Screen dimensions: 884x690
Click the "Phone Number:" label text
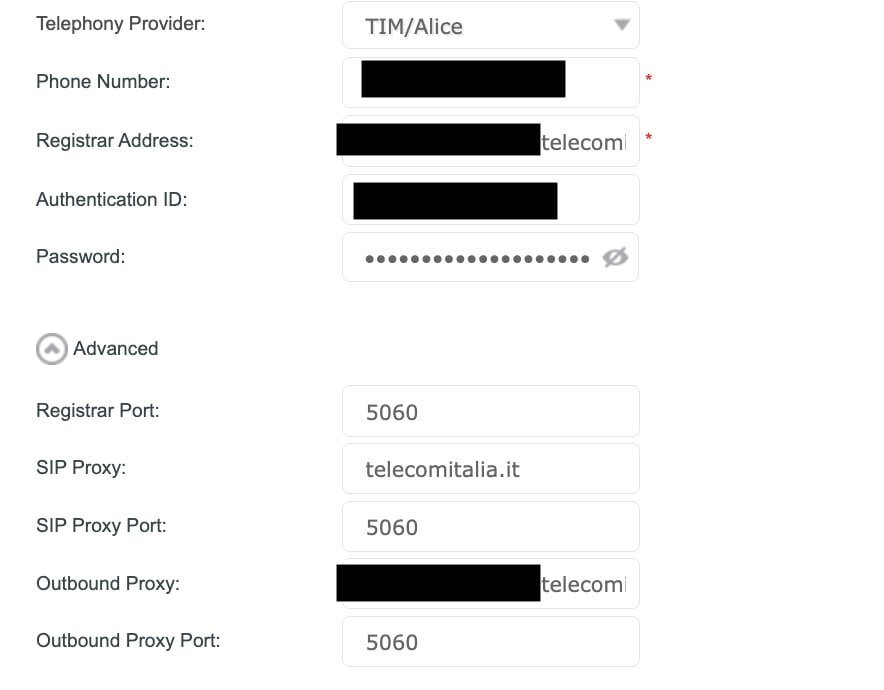pyautogui.click(x=103, y=82)
